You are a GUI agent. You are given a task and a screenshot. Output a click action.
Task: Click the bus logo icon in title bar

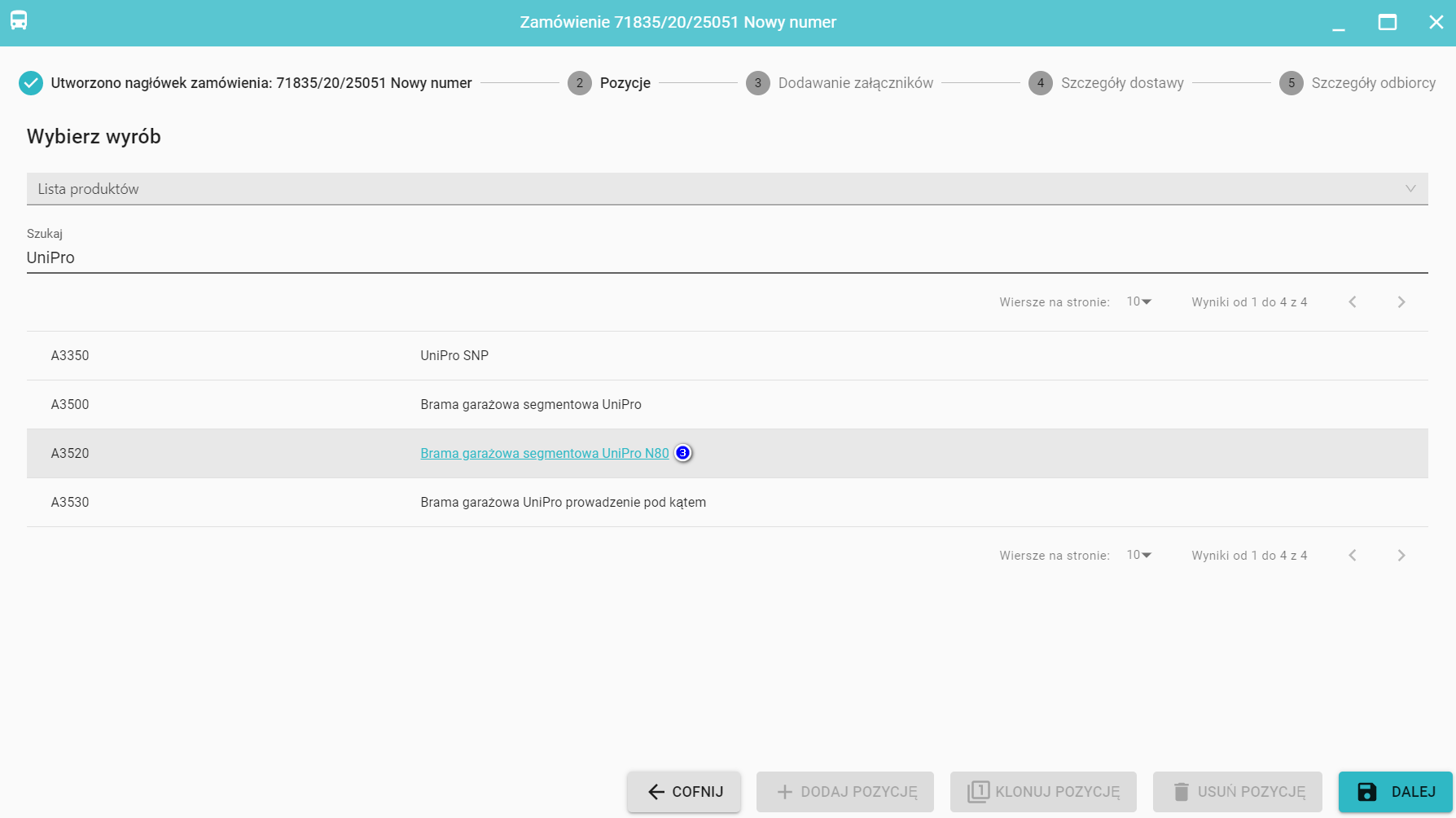pos(19,21)
